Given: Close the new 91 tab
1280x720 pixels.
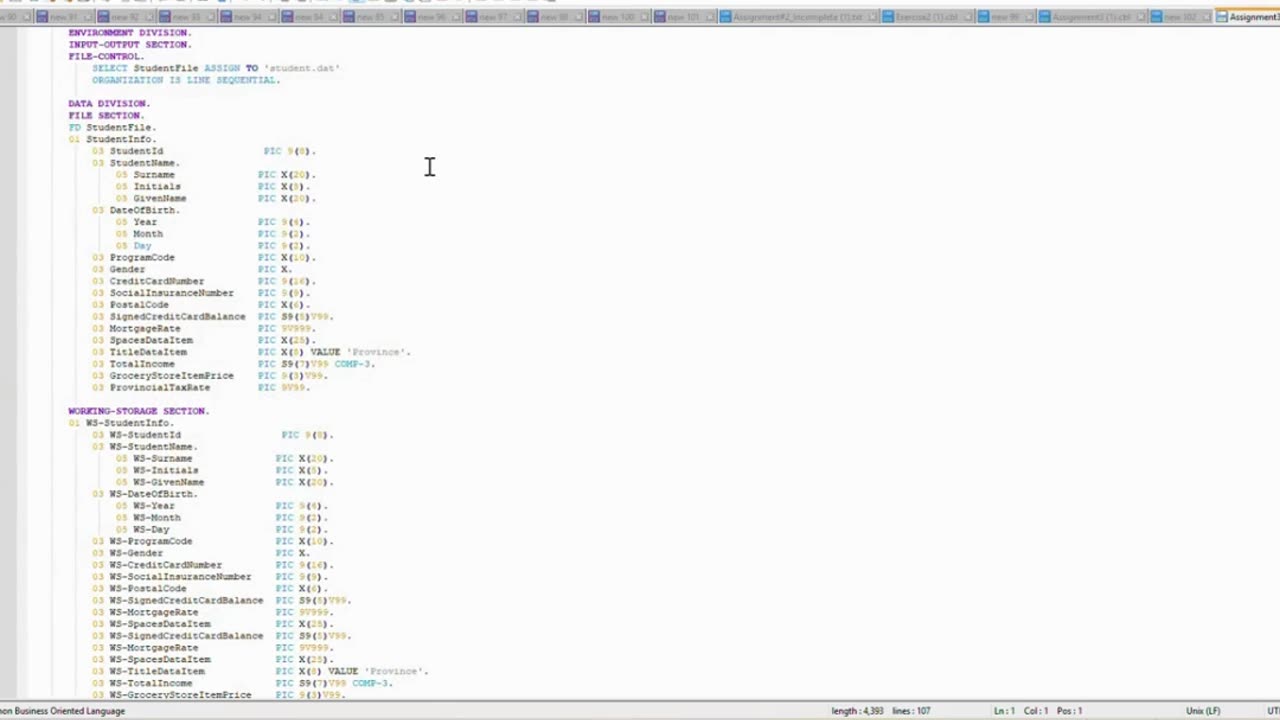Looking at the screenshot, I should pos(88,17).
